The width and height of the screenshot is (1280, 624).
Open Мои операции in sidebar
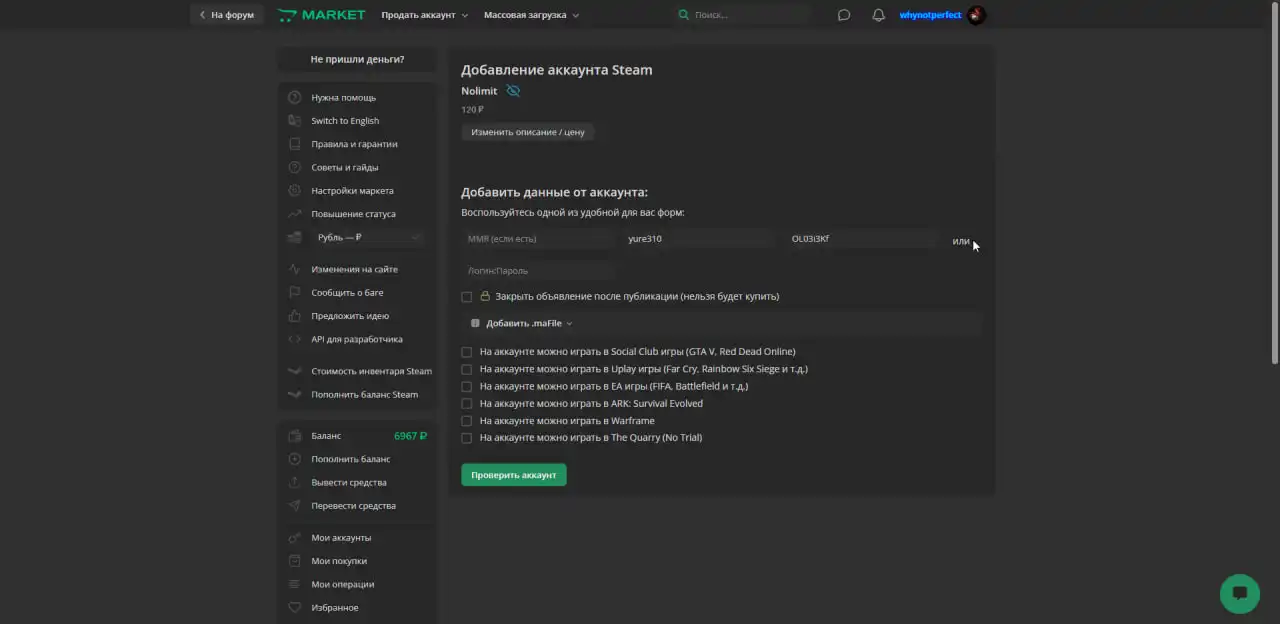pos(342,584)
